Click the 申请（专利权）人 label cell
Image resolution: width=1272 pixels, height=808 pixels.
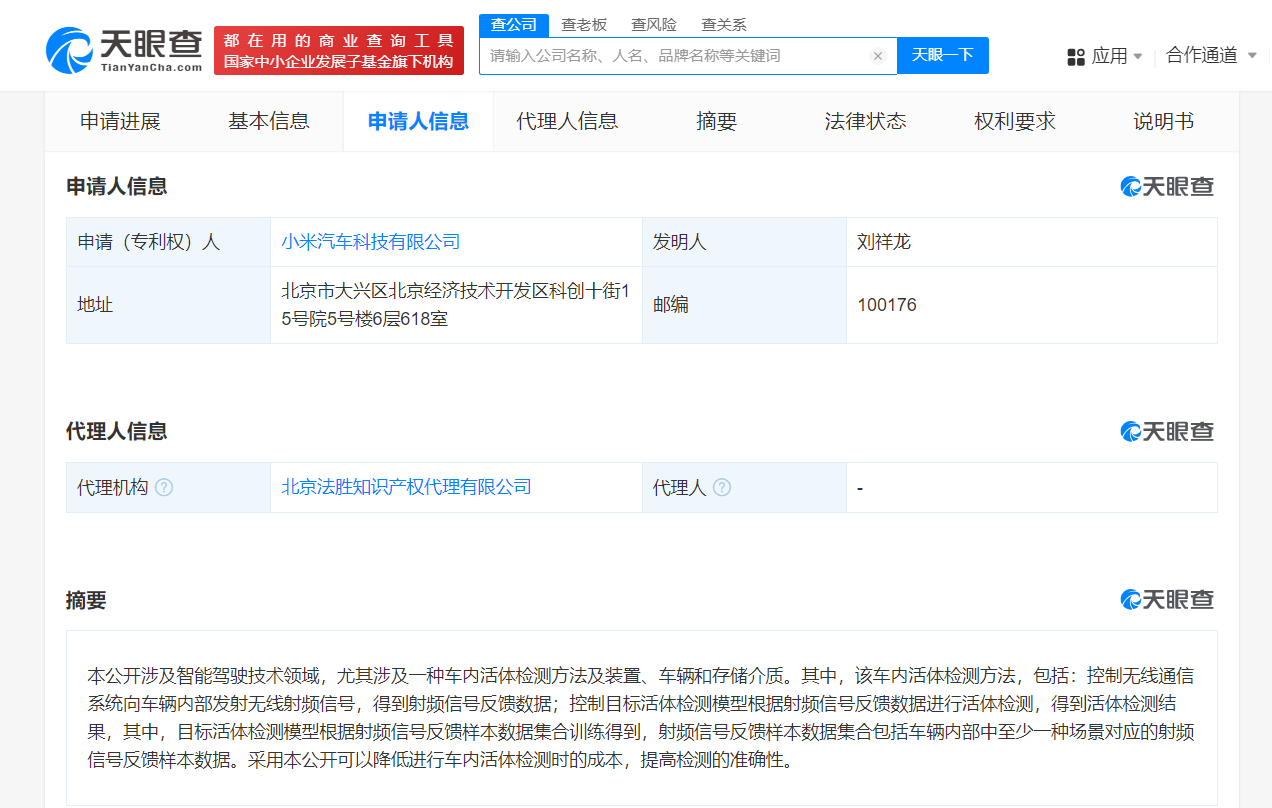click(168, 242)
